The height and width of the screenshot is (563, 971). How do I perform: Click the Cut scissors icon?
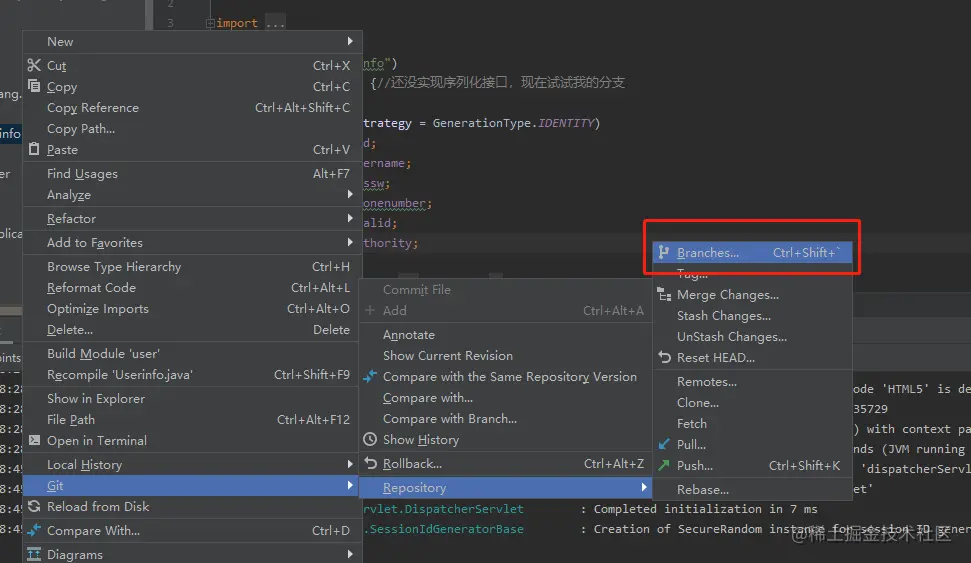(x=34, y=65)
